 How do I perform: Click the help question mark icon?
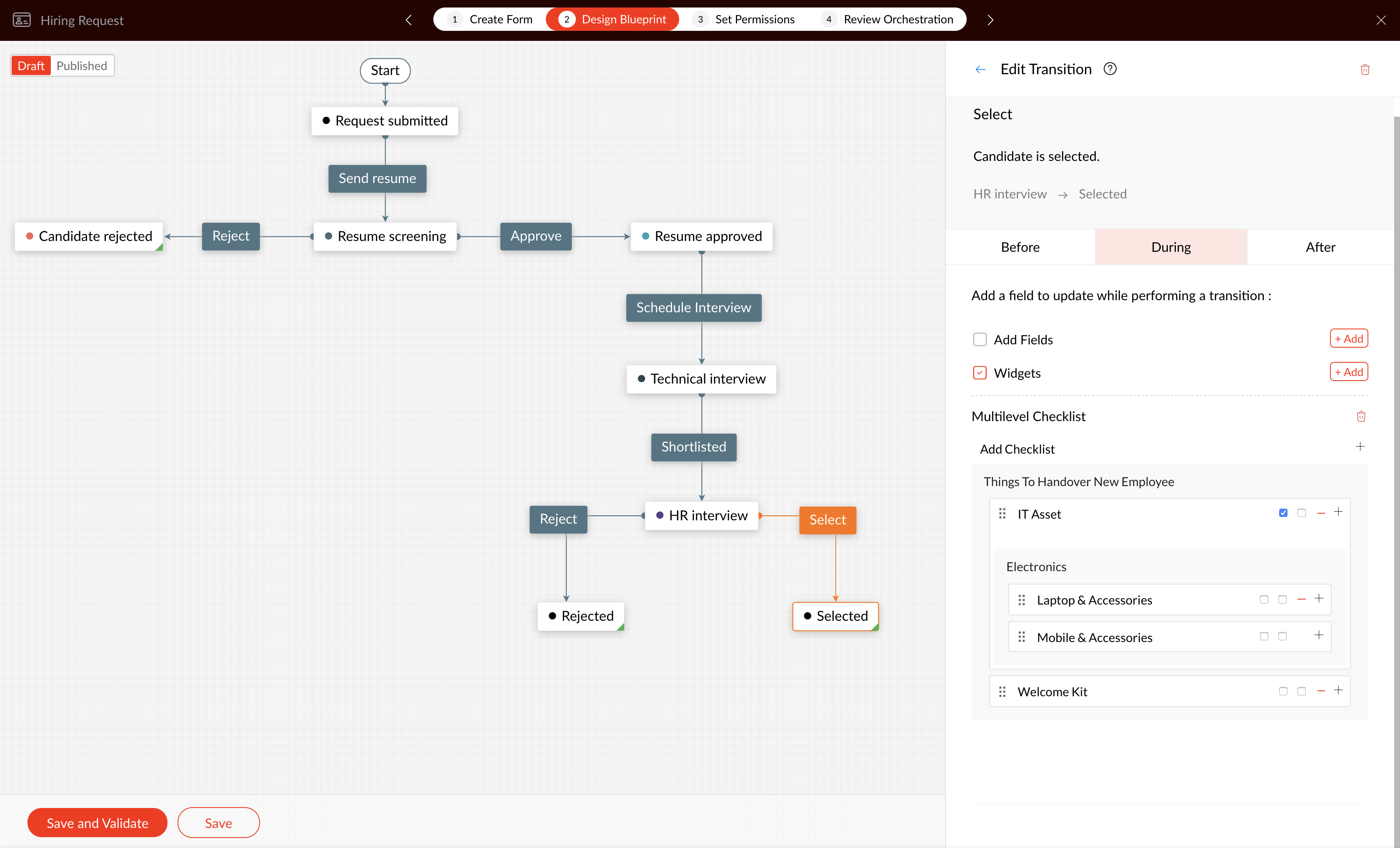click(1110, 69)
